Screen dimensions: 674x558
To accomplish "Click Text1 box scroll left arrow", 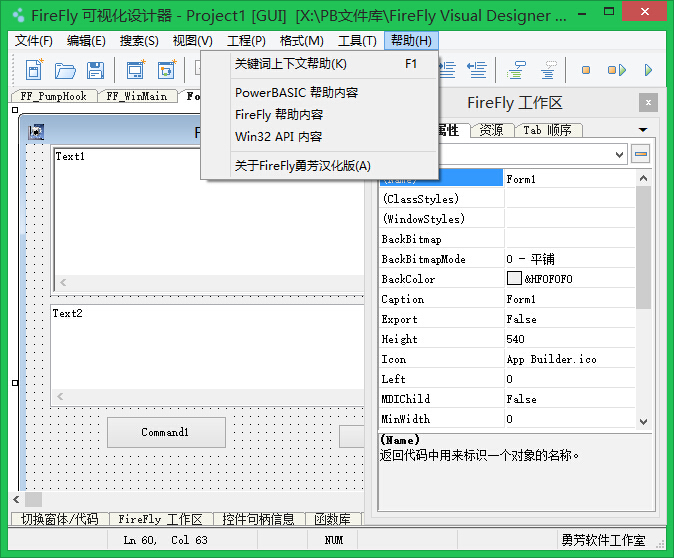I will click(x=63, y=282).
